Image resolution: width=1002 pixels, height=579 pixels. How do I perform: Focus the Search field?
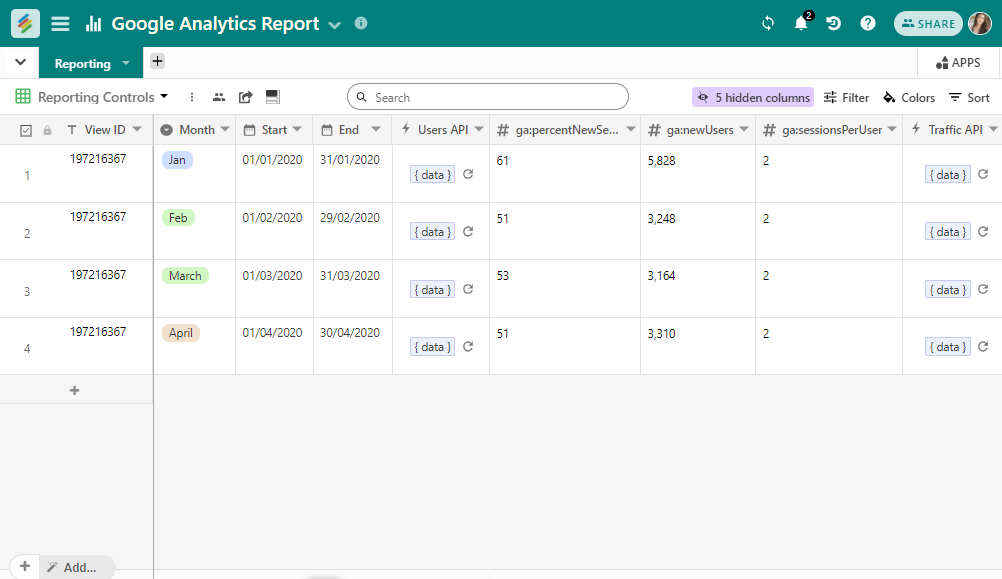[x=488, y=97]
